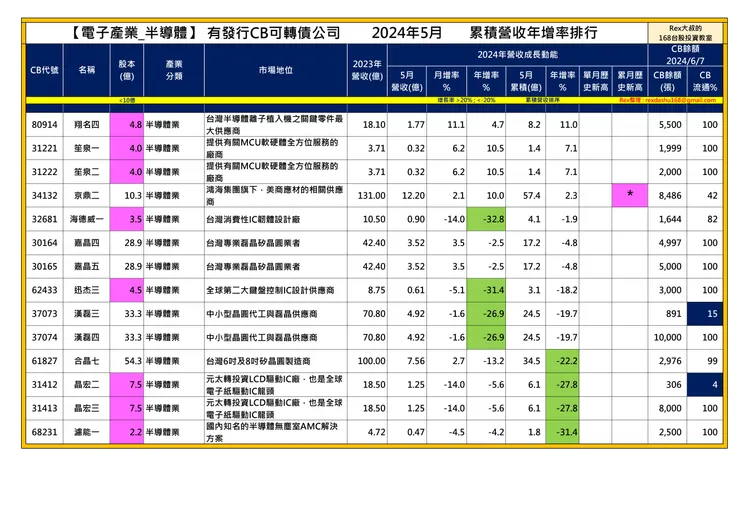The image size is (740, 523).
Task: Click green cell -31.4 in row 62433
Action: (x=486, y=290)
